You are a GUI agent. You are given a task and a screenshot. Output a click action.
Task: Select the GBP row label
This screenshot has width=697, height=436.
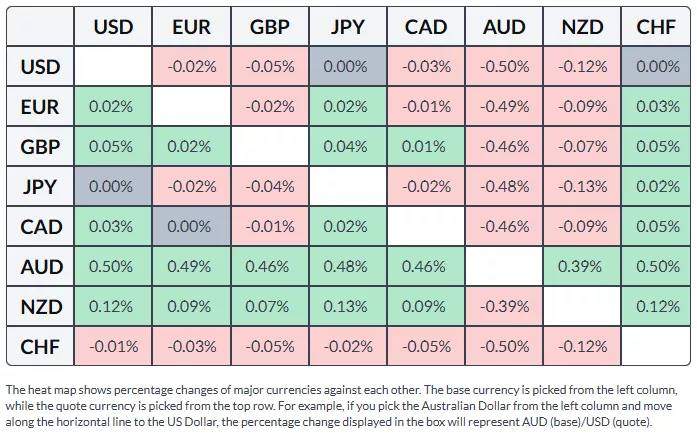click(41, 147)
